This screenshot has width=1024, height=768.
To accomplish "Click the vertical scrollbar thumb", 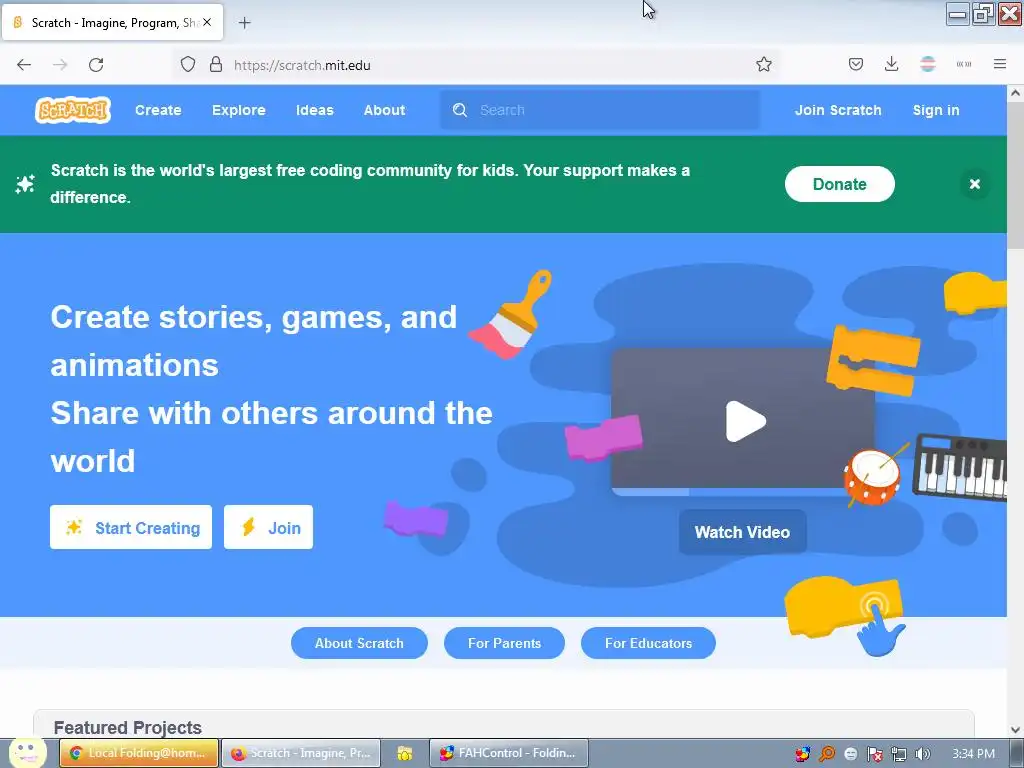I will point(1015,175).
